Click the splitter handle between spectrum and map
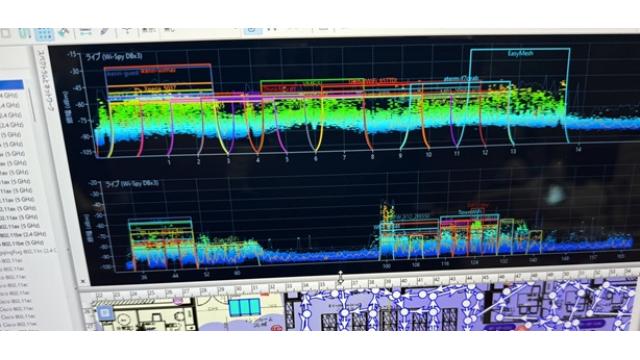This screenshot has height=360, width=640. [340, 278]
